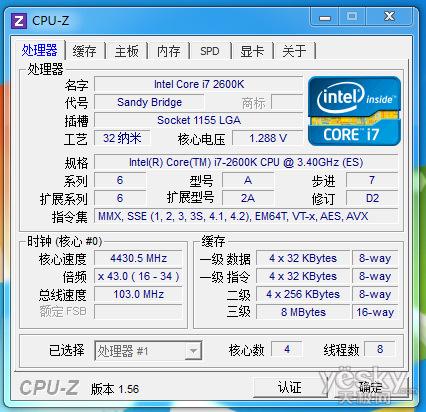
Task: Click the 确定 button
Action: (370, 387)
